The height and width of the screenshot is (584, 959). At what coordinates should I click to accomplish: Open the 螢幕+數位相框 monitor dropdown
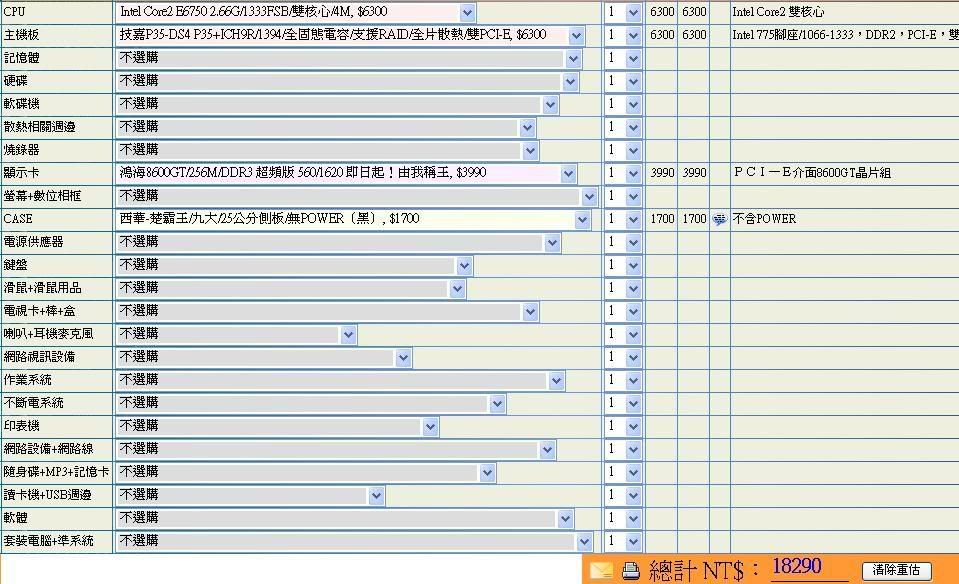[356, 196]
